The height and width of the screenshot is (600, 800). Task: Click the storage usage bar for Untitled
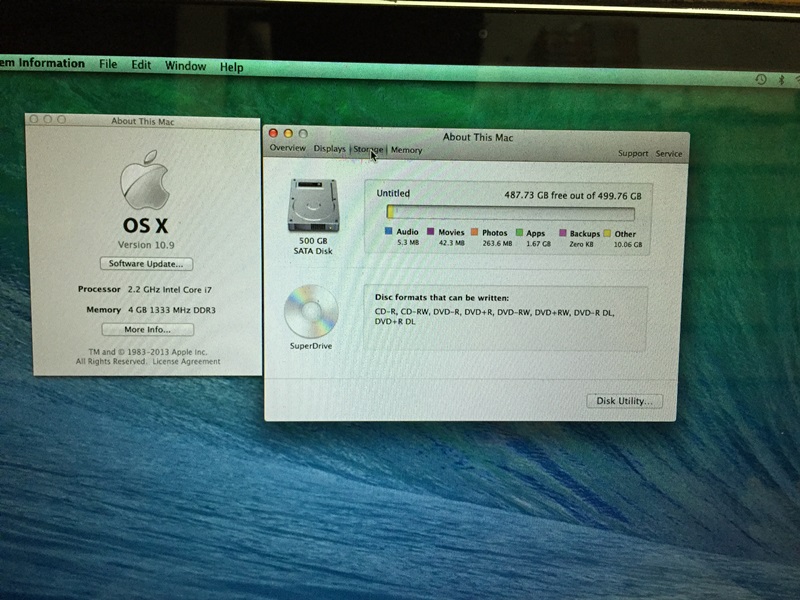tap(510, 213)
